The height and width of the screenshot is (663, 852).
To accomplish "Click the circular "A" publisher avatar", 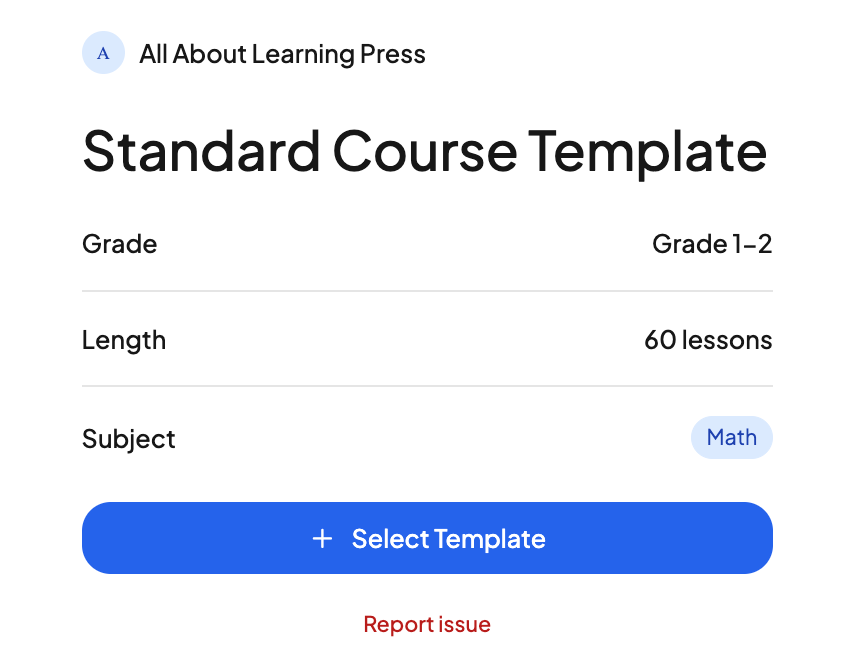I will [103, 53].
